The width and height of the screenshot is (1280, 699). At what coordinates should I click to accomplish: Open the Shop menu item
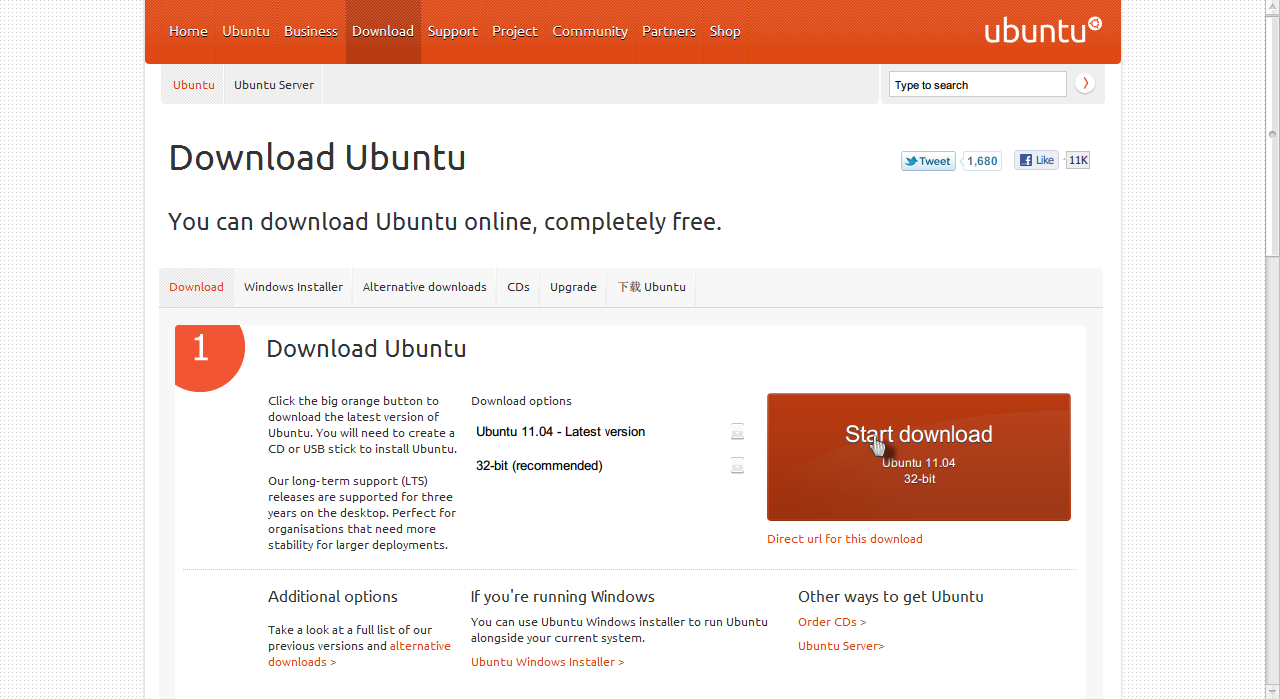point(725,31)
